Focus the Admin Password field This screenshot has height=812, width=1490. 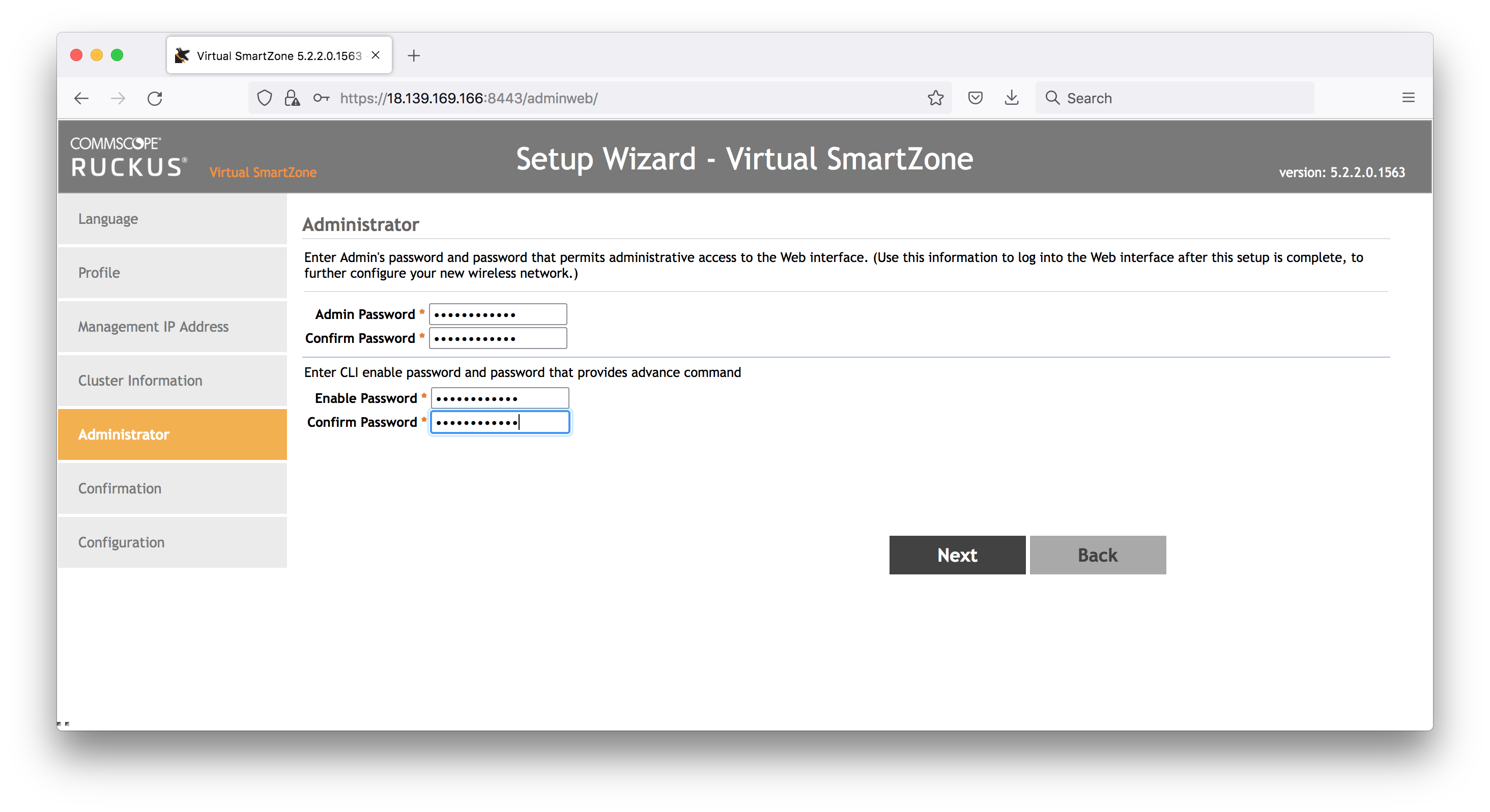tap(498, 314)
